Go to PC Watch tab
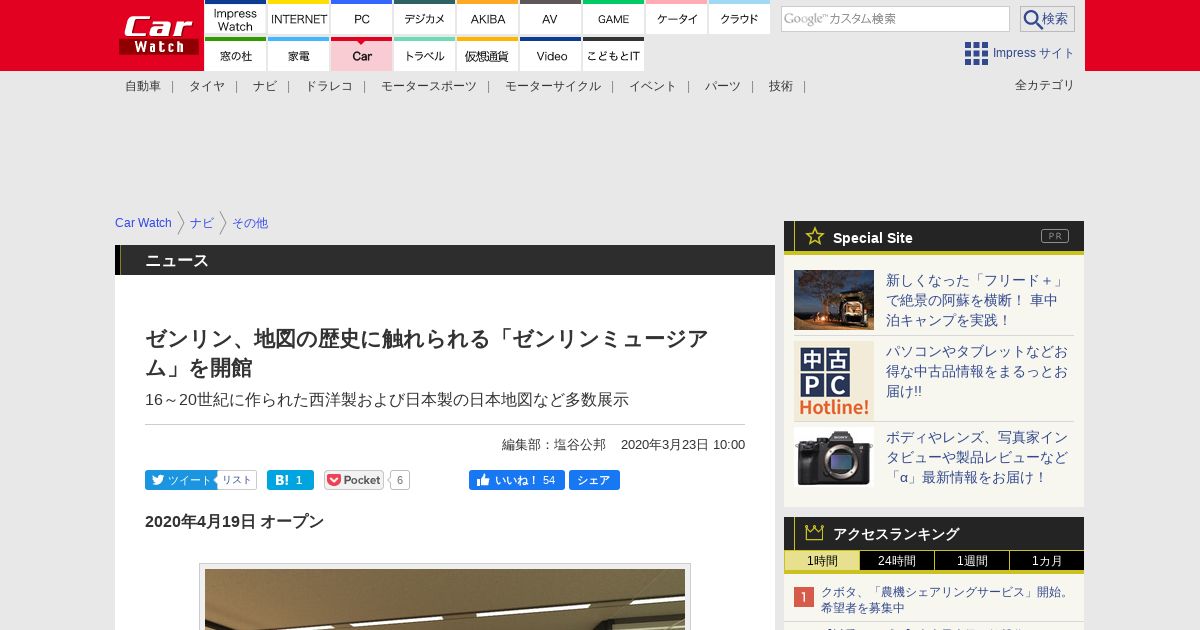Image resolution: width=1200 pixels, height=630 pixels. [362, 18]
